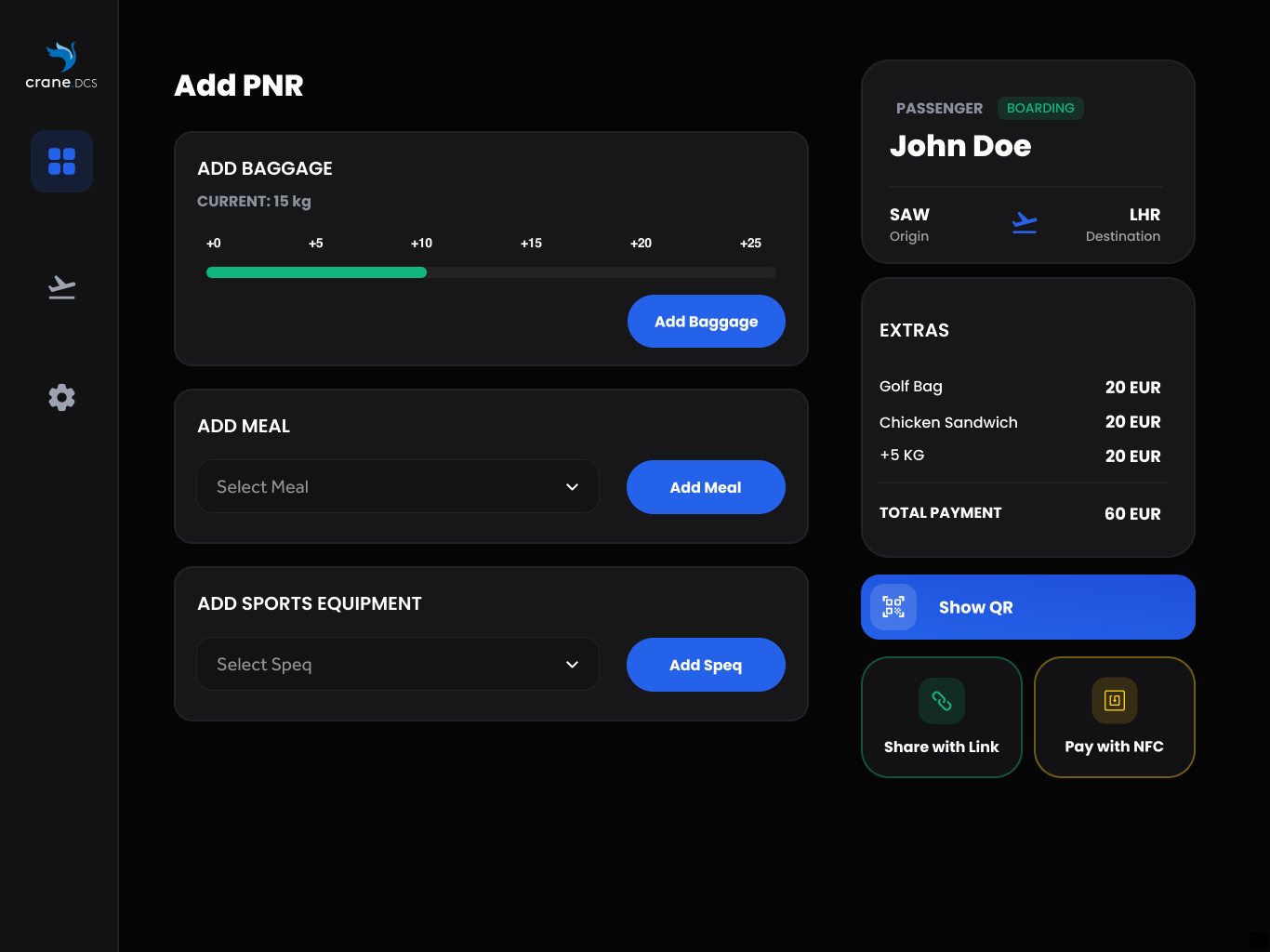Click the Add PNR heading
The image size is (1270, 952).
pyautogui.click(x=239, y=86)
